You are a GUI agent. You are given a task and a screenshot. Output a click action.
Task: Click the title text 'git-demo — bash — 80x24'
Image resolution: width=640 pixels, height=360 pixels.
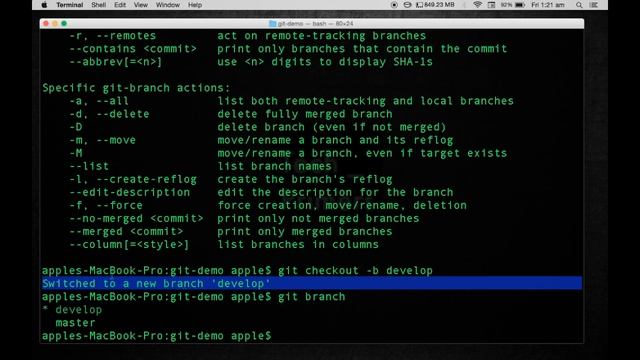316,24
